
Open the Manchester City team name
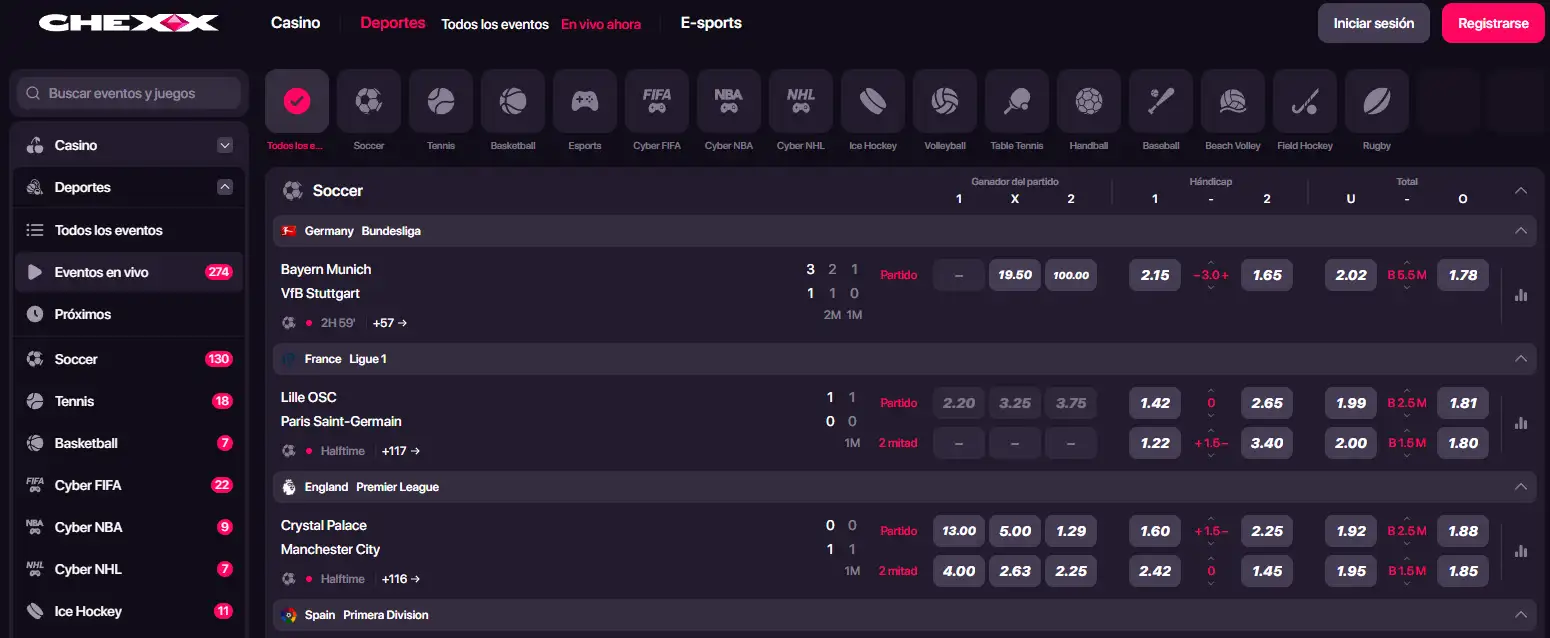tap(330, 549)
